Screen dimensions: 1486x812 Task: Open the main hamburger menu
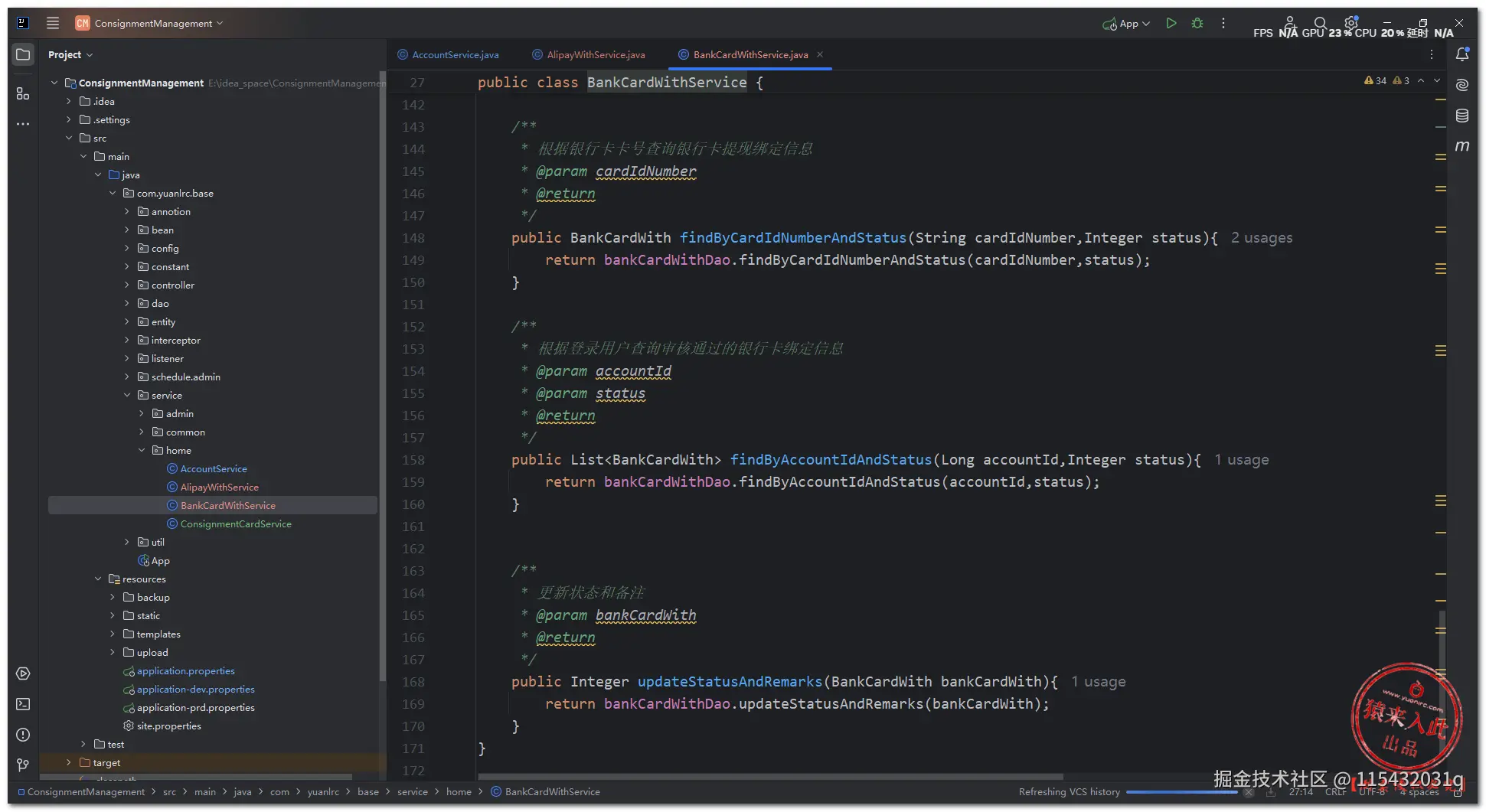(53, 23)
